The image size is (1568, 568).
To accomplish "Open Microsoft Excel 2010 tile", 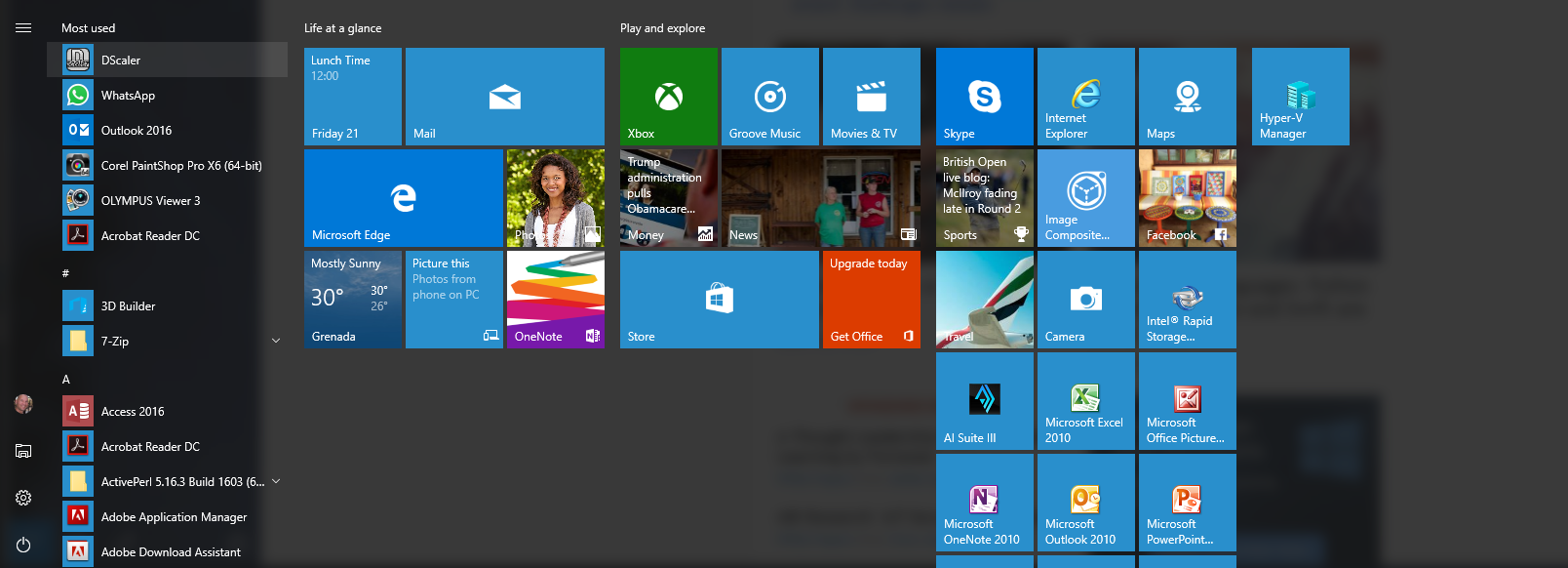I will pyautogui.click(x=1086, y=401).
